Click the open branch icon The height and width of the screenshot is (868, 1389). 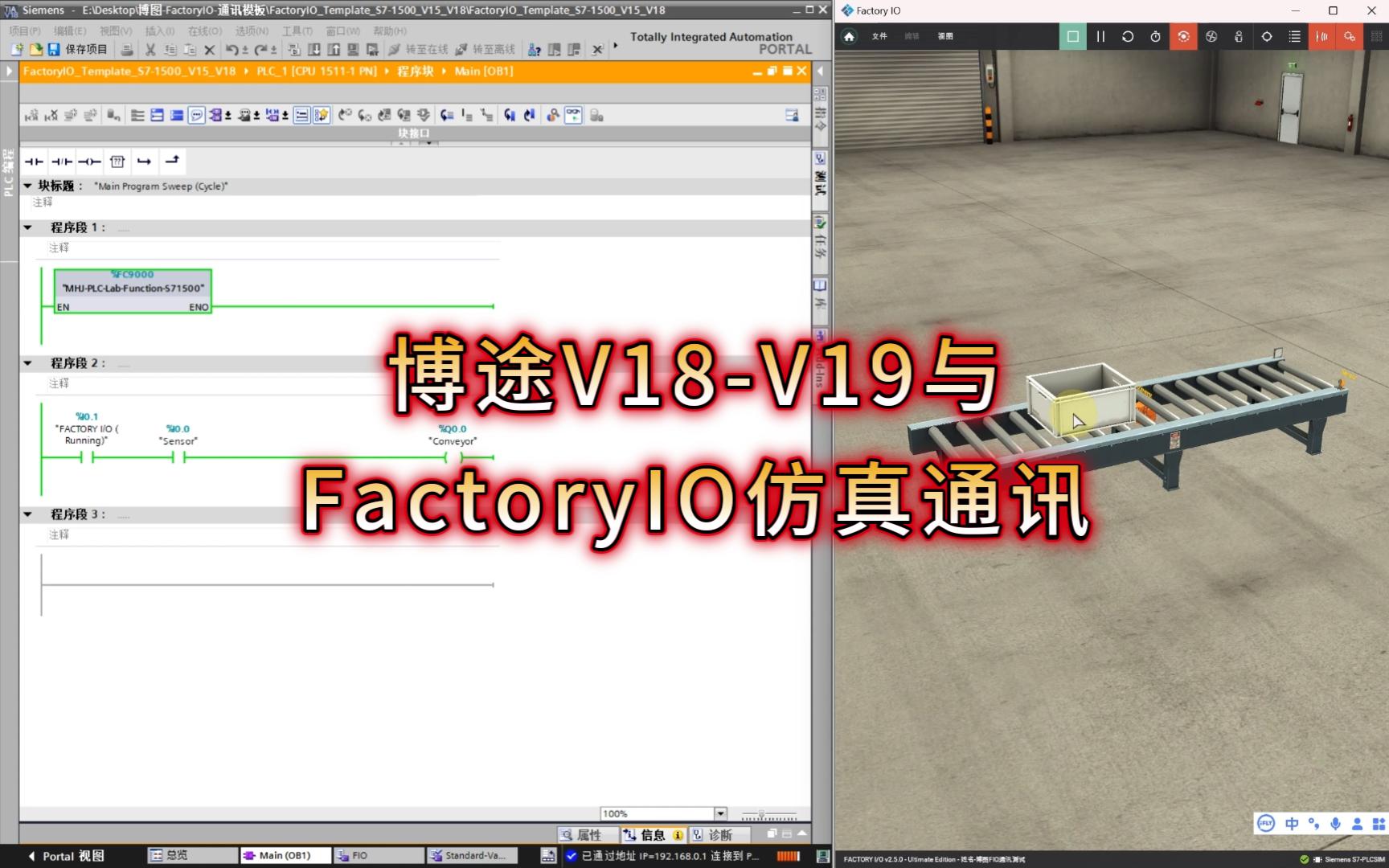pyautogui.click(x=144, y=162)
